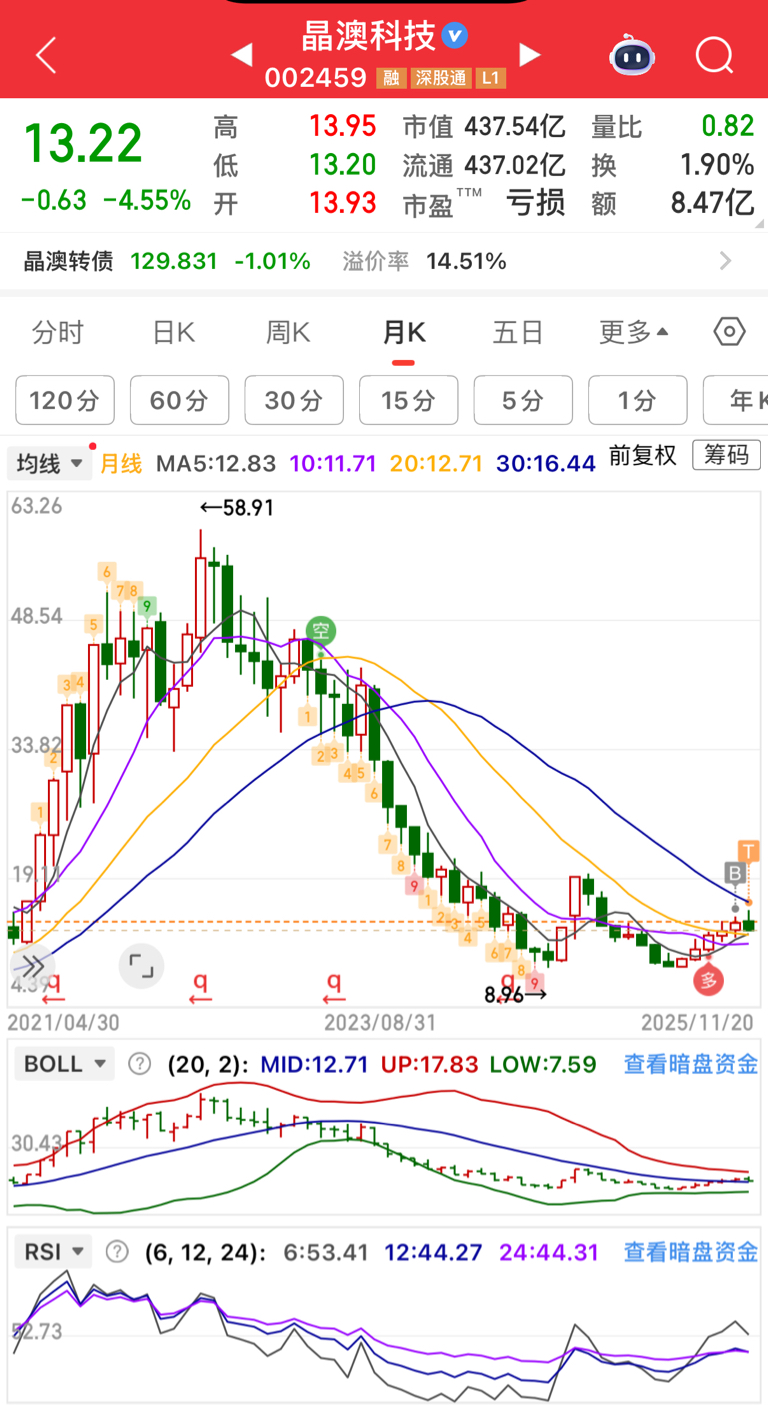Select the 1分 interval button
The width and height of the screenshot is (768, 1406).
(x=638, y=401)
